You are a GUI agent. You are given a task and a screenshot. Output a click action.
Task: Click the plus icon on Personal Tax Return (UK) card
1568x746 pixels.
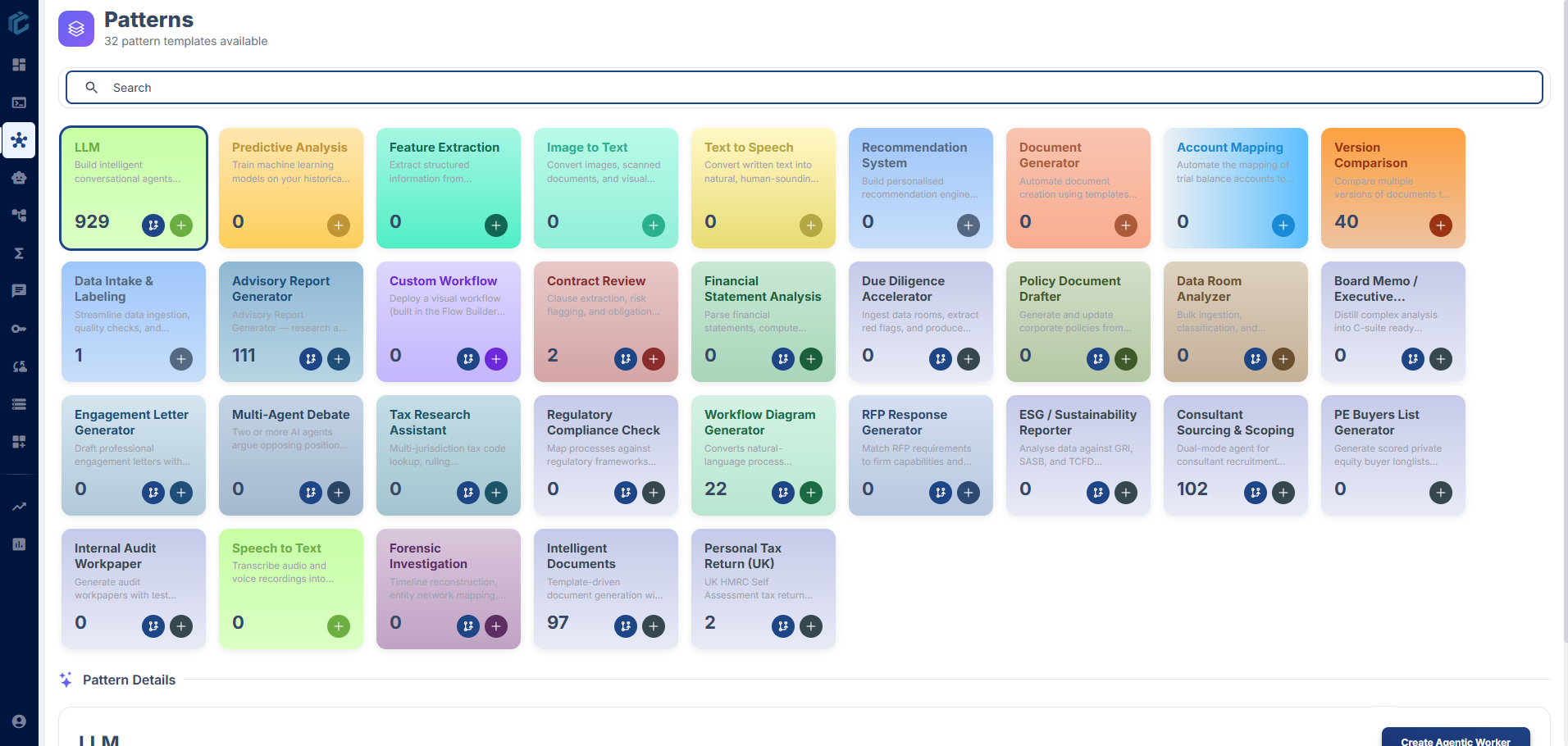[811, 626]
